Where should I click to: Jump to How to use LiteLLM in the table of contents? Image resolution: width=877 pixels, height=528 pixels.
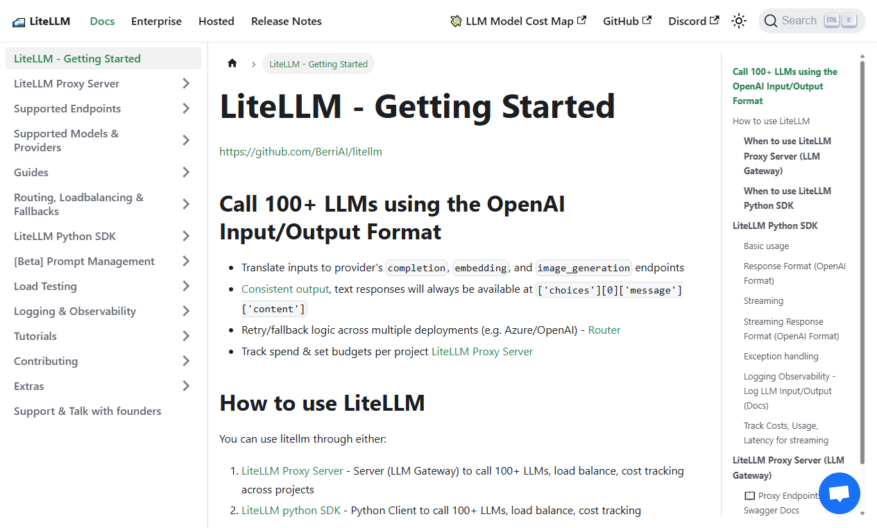pyautogui.click(x=771, y=121)
